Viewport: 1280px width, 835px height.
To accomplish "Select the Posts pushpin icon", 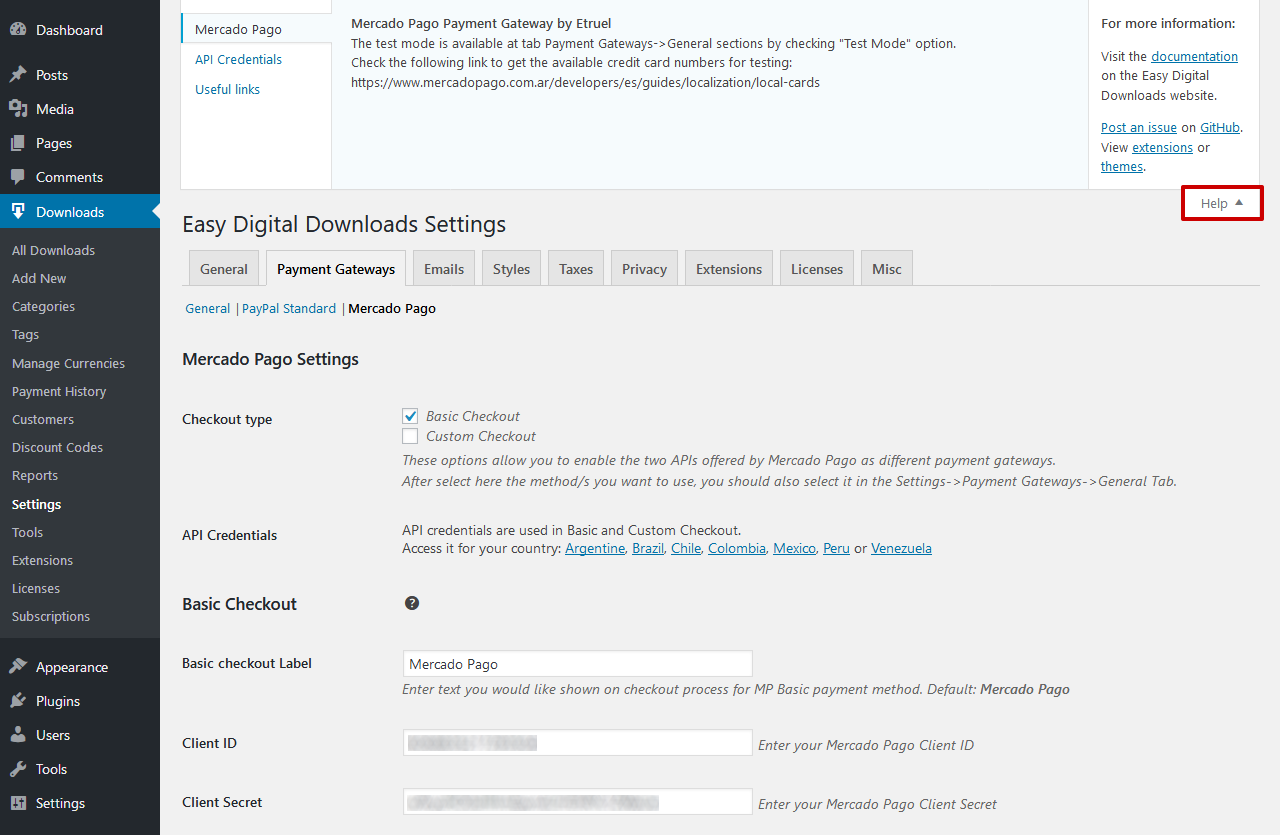I will pos(18,75).
